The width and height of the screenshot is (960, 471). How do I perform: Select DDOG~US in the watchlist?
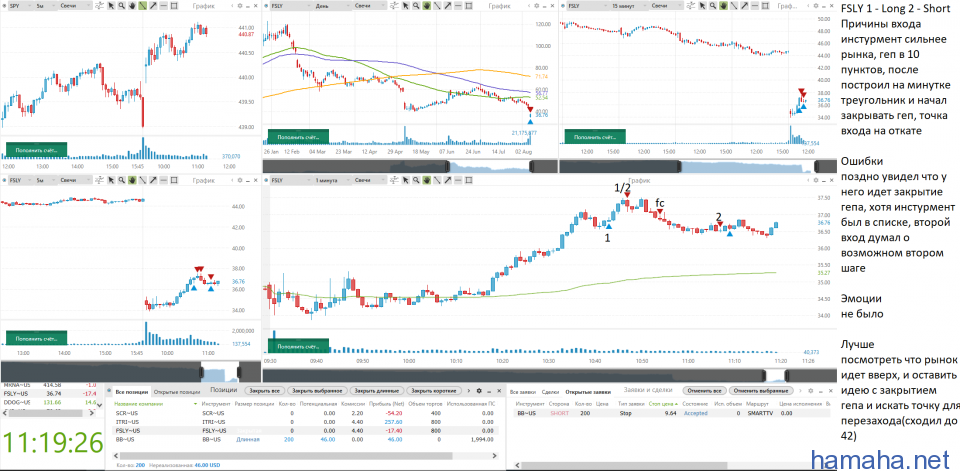[49, 403]
